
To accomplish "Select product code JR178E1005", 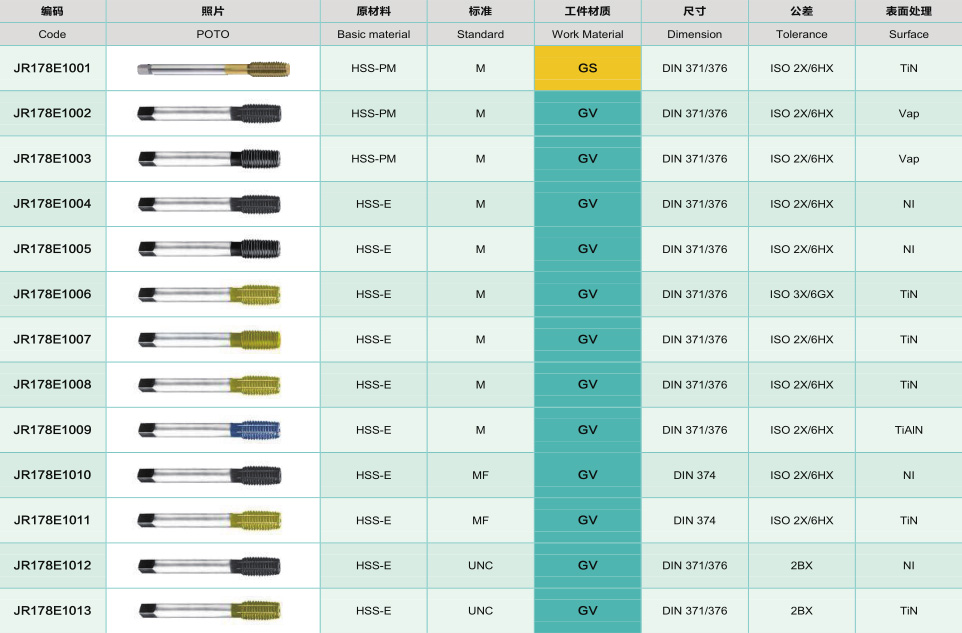I will point(52,249).
